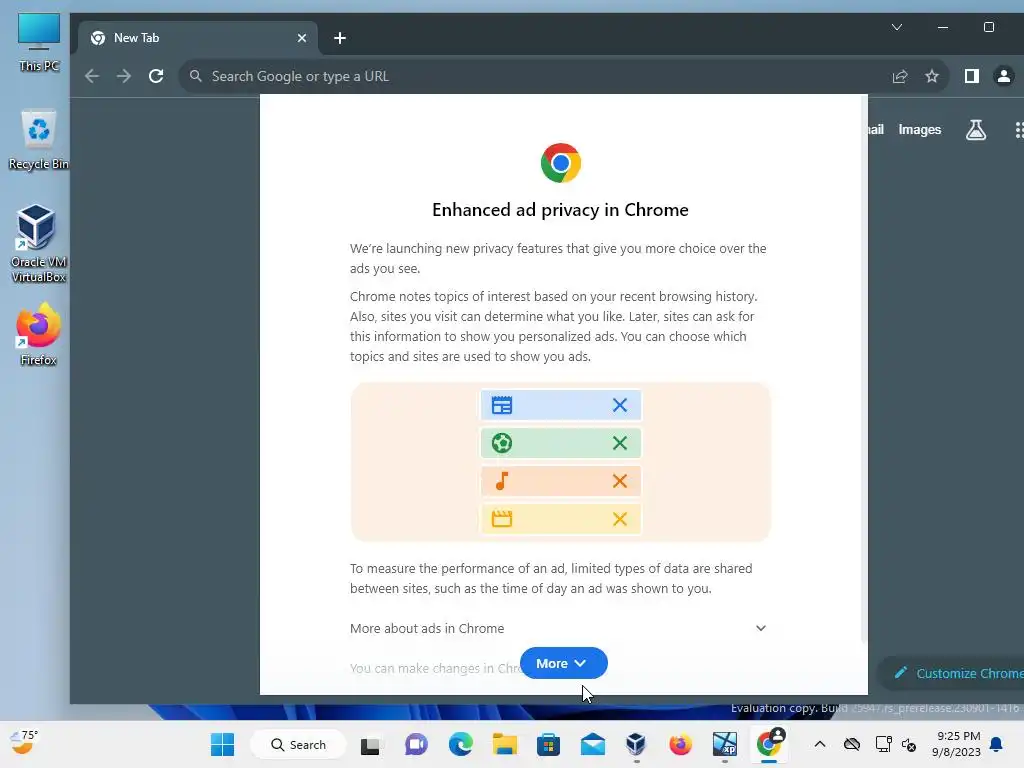This screenshot has height=768, width=1024.
Task: Click the Chrome forward arrow button
Action: tap(123, 76)
